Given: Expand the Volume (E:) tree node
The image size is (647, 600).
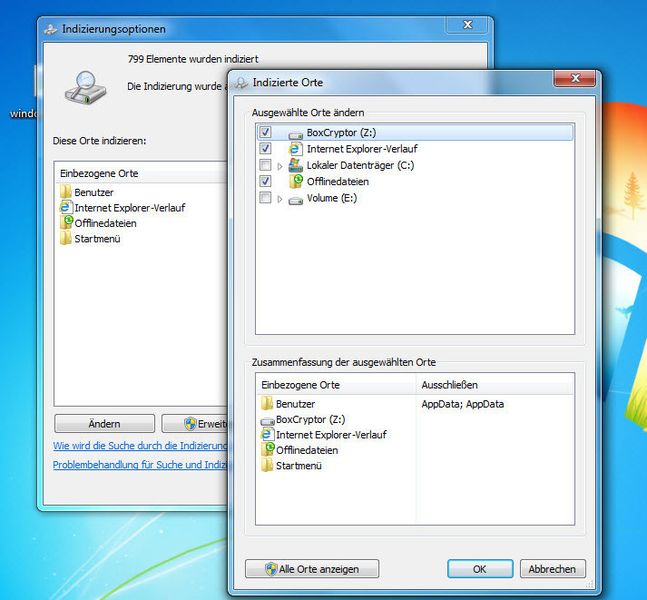Looking at the screenshot, I should pos(280,199).
